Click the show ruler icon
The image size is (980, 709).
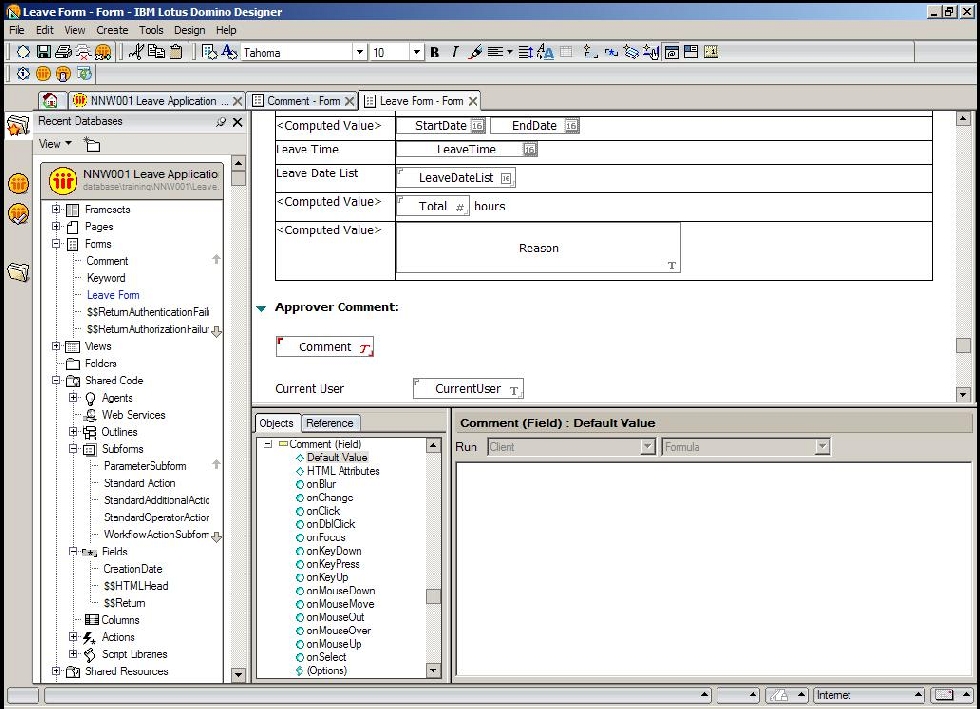711,52
